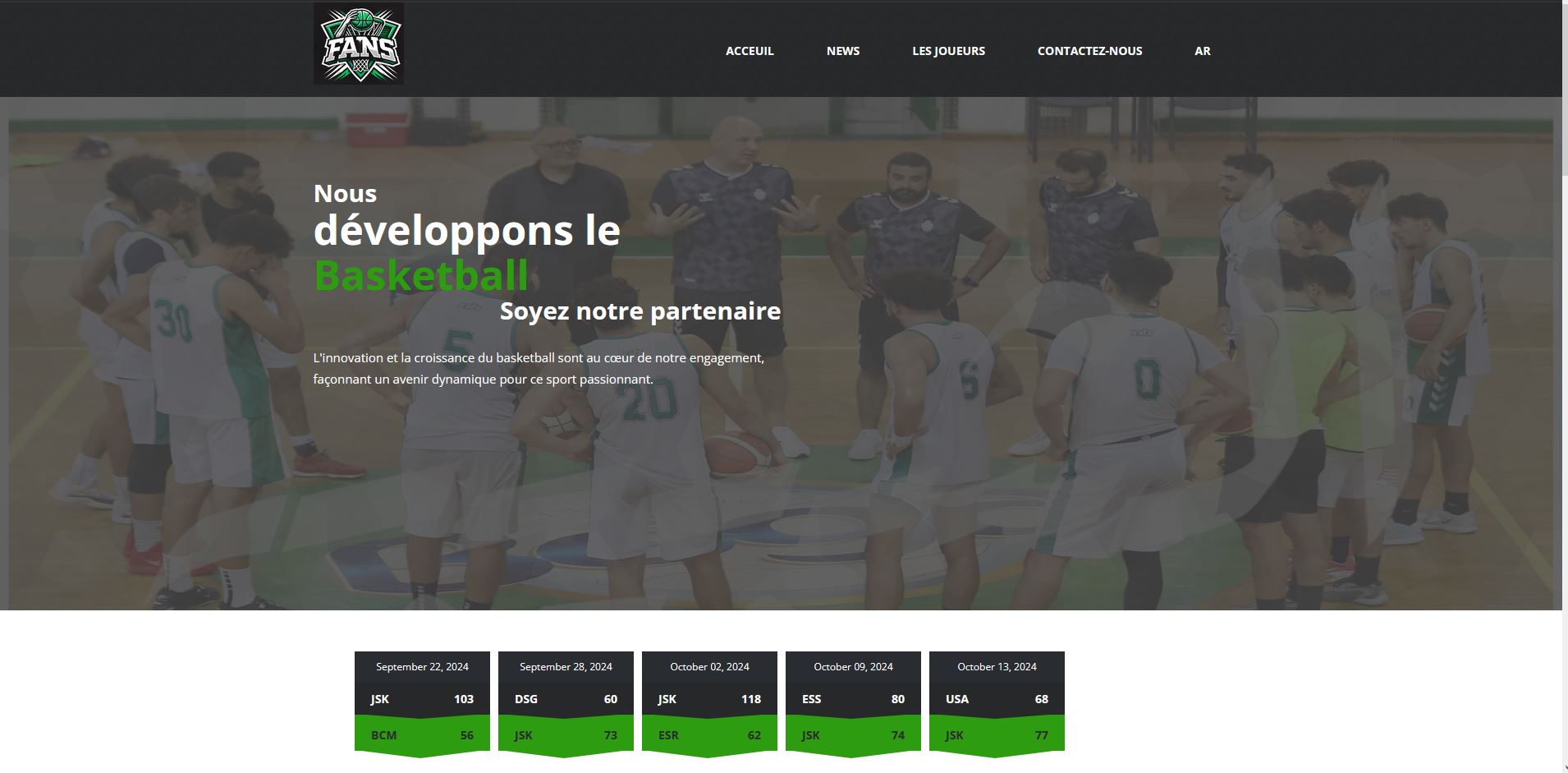Open the ACCEUIL menu item
Image resolution: width=1568 pixels, height=773 pixels.
pyautogui.click(x=750, y=51)
